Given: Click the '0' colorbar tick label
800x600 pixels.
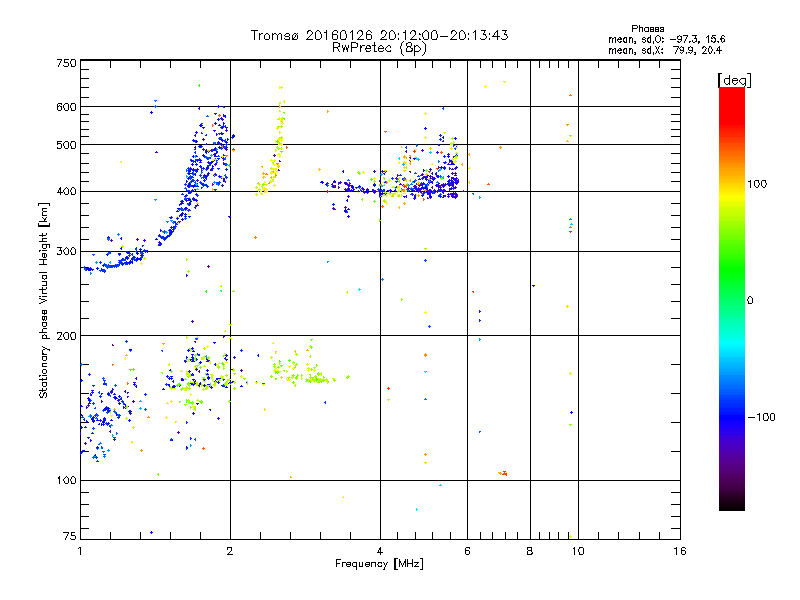Looking at the screenshot, I should pyautogui.click(x=750, y=301).
